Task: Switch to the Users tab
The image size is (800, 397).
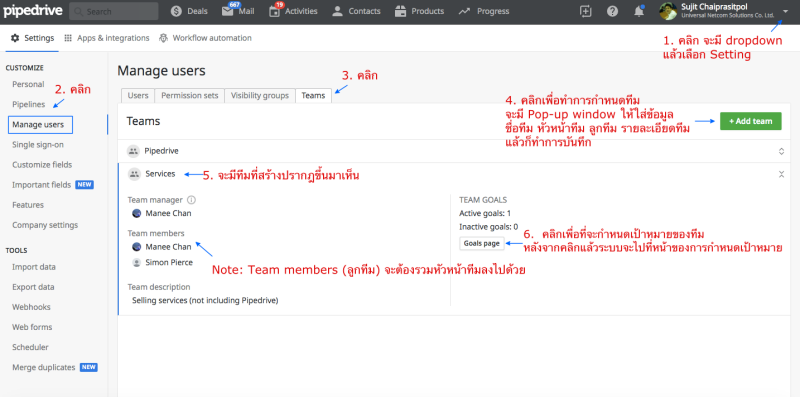Action: (138, 95)
